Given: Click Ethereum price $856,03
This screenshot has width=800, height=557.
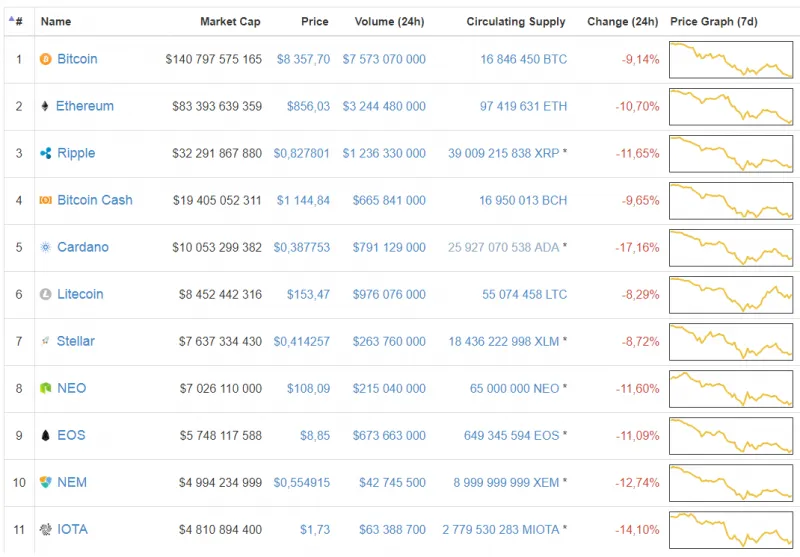Looking at the screenshot, I should 308,106.
